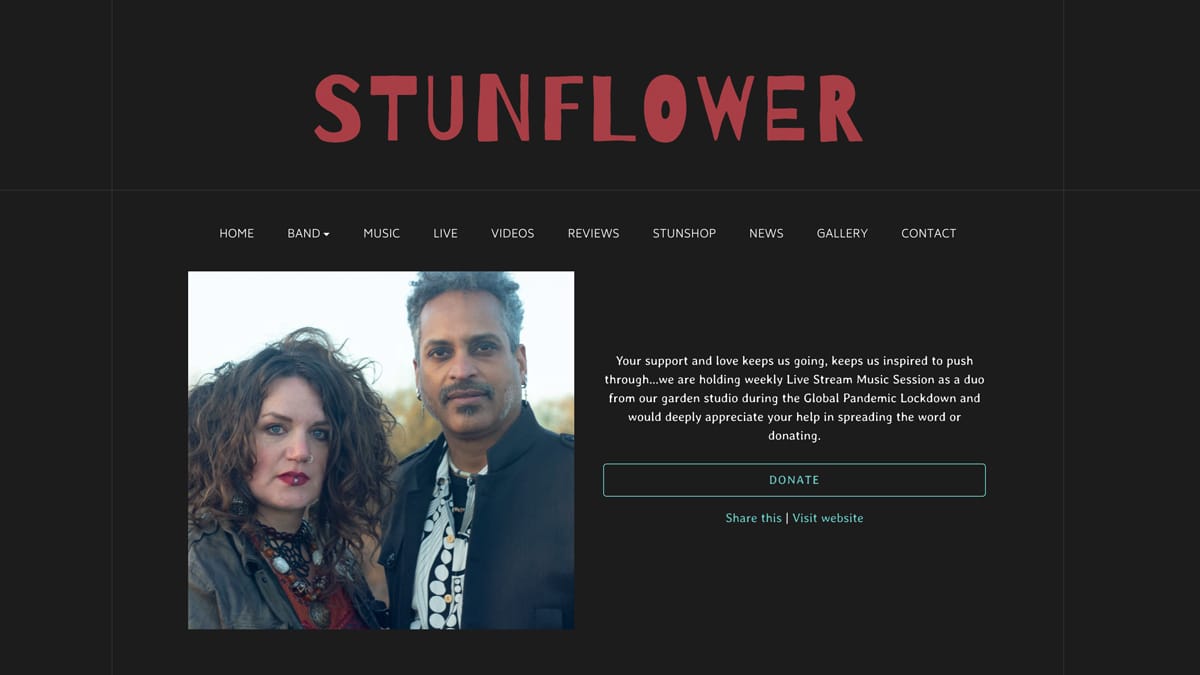Screen dimensions: 1200x675
Task: Expand the BAND dropdown caret
Action: pyautogui.click(x=326, y=234)
